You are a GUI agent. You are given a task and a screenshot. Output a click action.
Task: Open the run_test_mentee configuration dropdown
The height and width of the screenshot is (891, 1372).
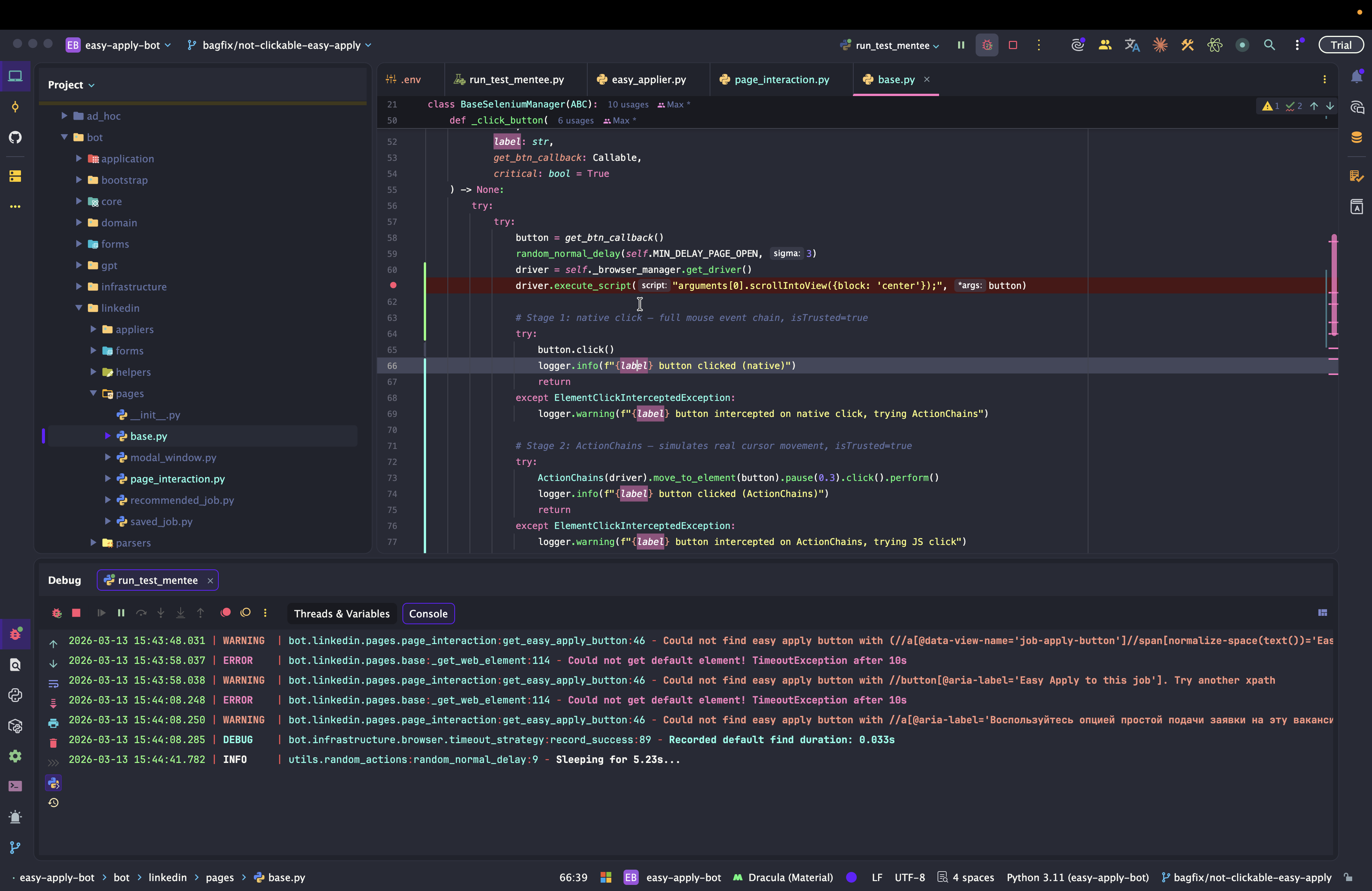893,45
